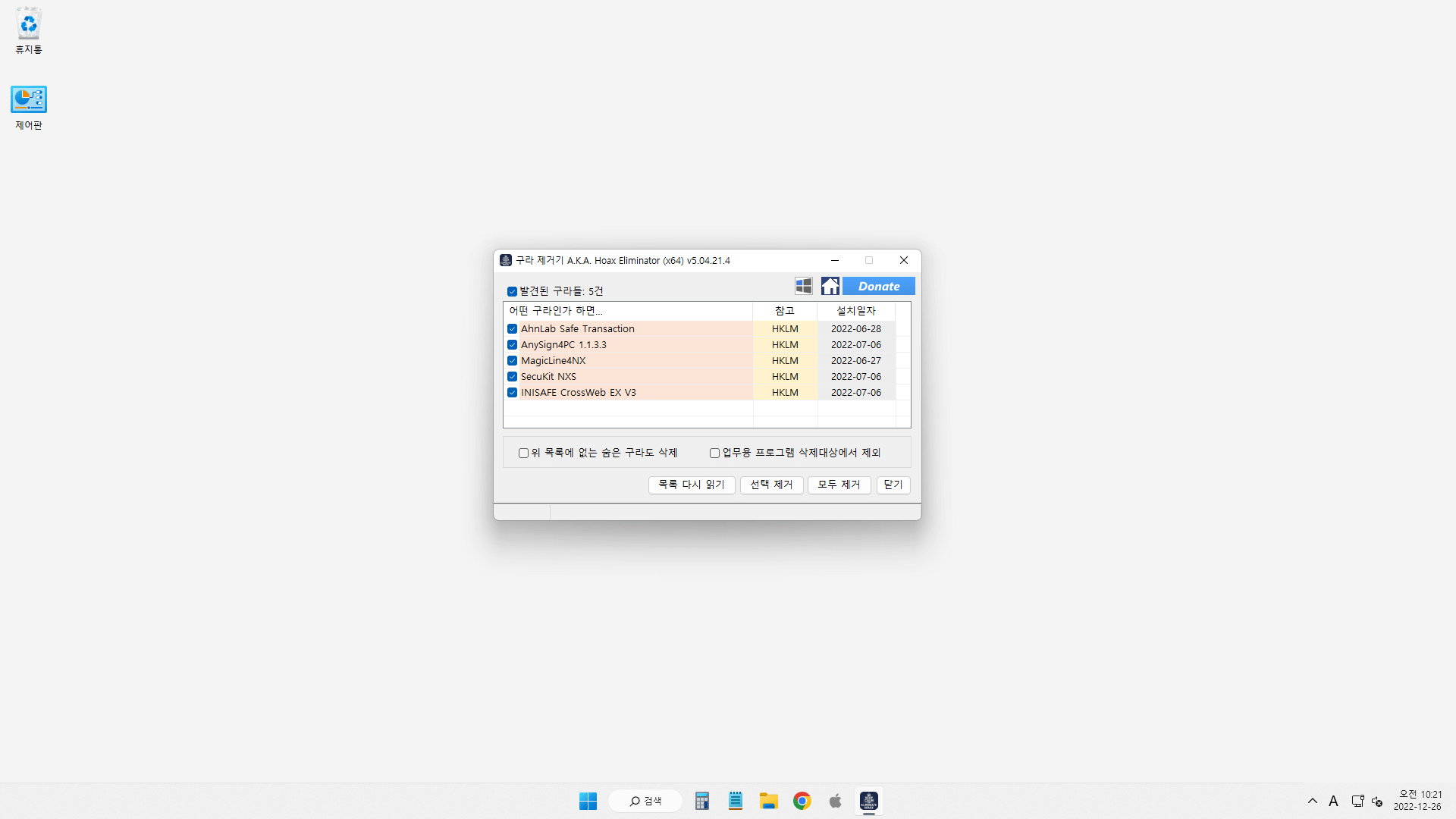Open the Control Panel (제어판) desktop icon
The width and height of the screenshot is (1456, 819).
(x=29, y=108)
